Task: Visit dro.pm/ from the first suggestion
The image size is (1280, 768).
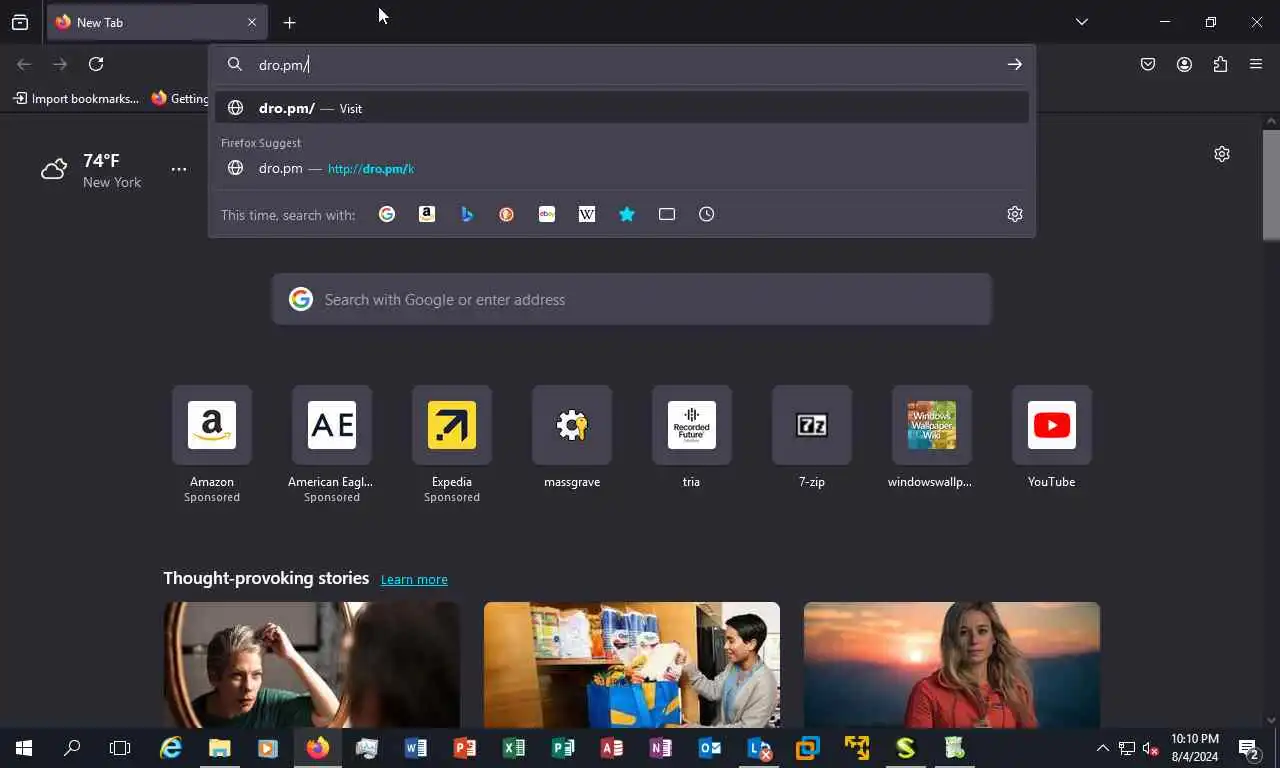Action: point(622,108)
